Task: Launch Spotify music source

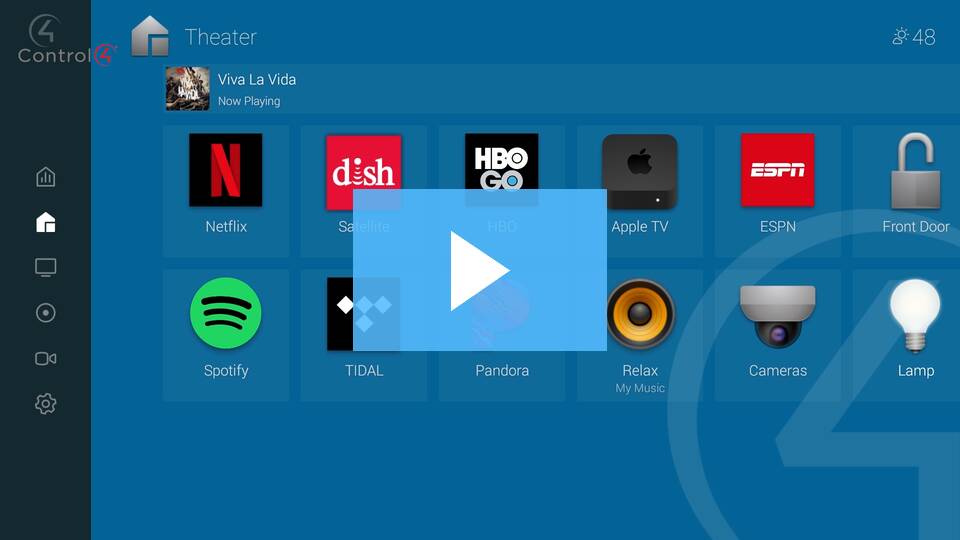Action: tap(225, 335)
